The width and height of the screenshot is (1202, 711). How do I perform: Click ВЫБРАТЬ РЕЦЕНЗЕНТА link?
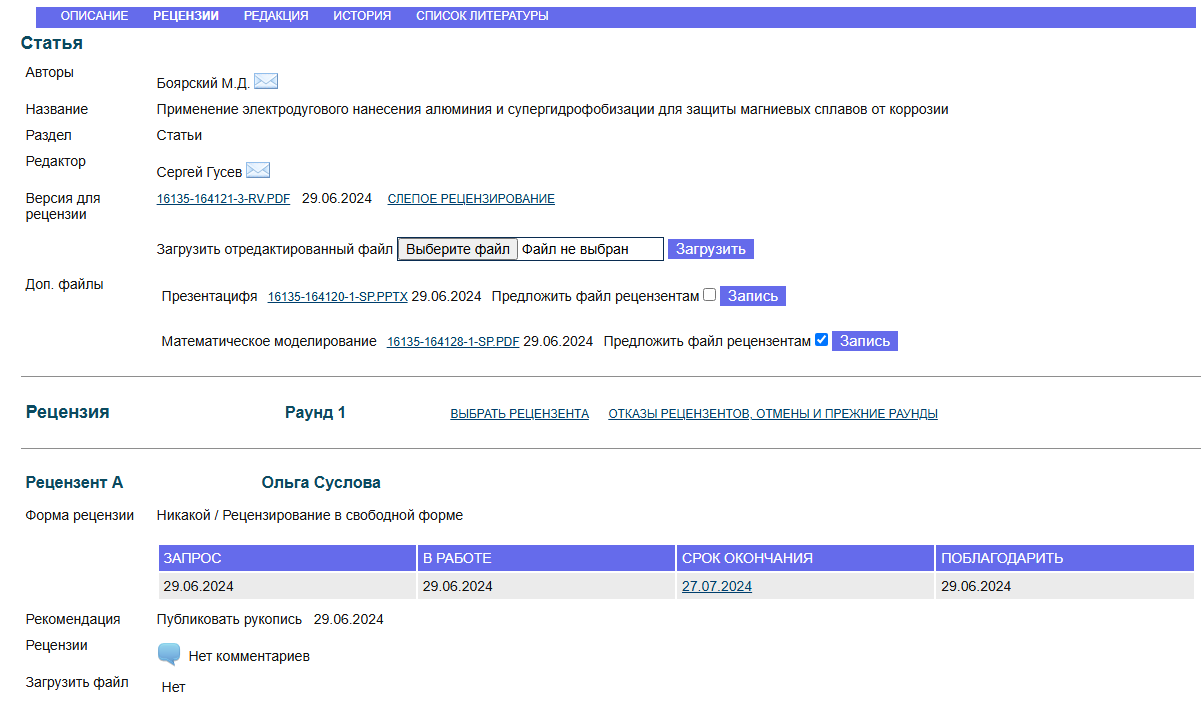[x=520, y=414]
